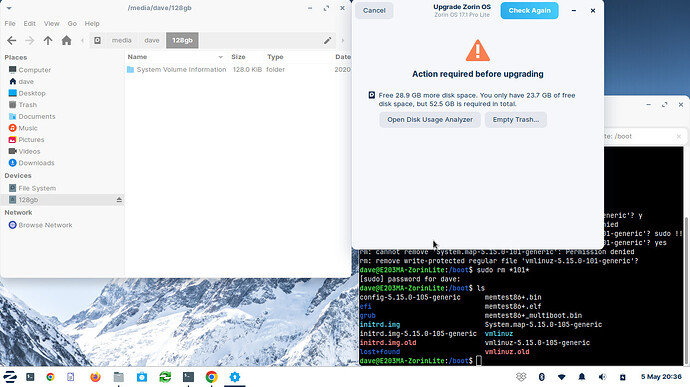Switch to Files in taskbar
Image resolution: width=690 pixels, height=387 pixels.
coord(118,377)
